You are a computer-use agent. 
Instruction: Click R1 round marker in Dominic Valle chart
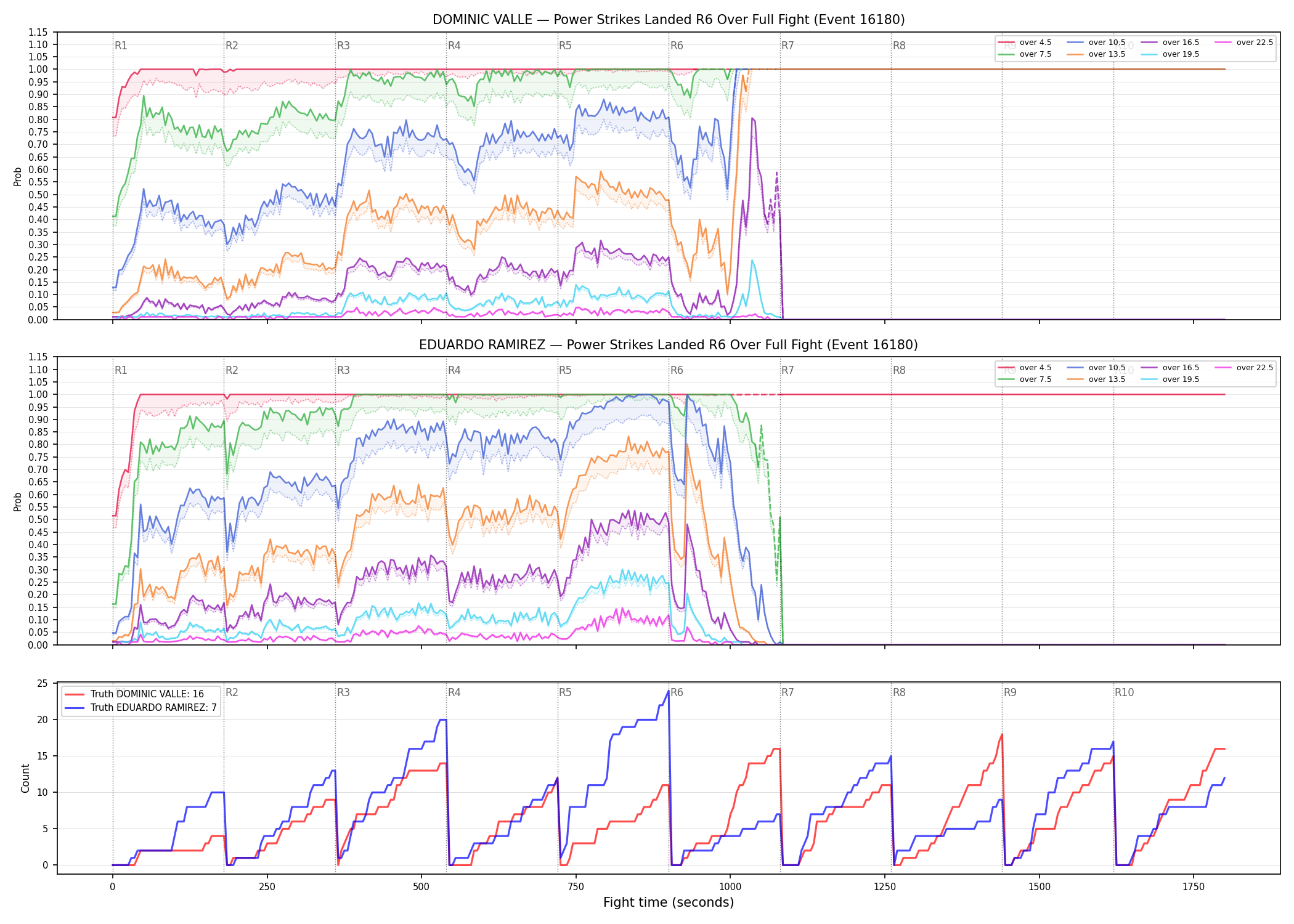121,46
